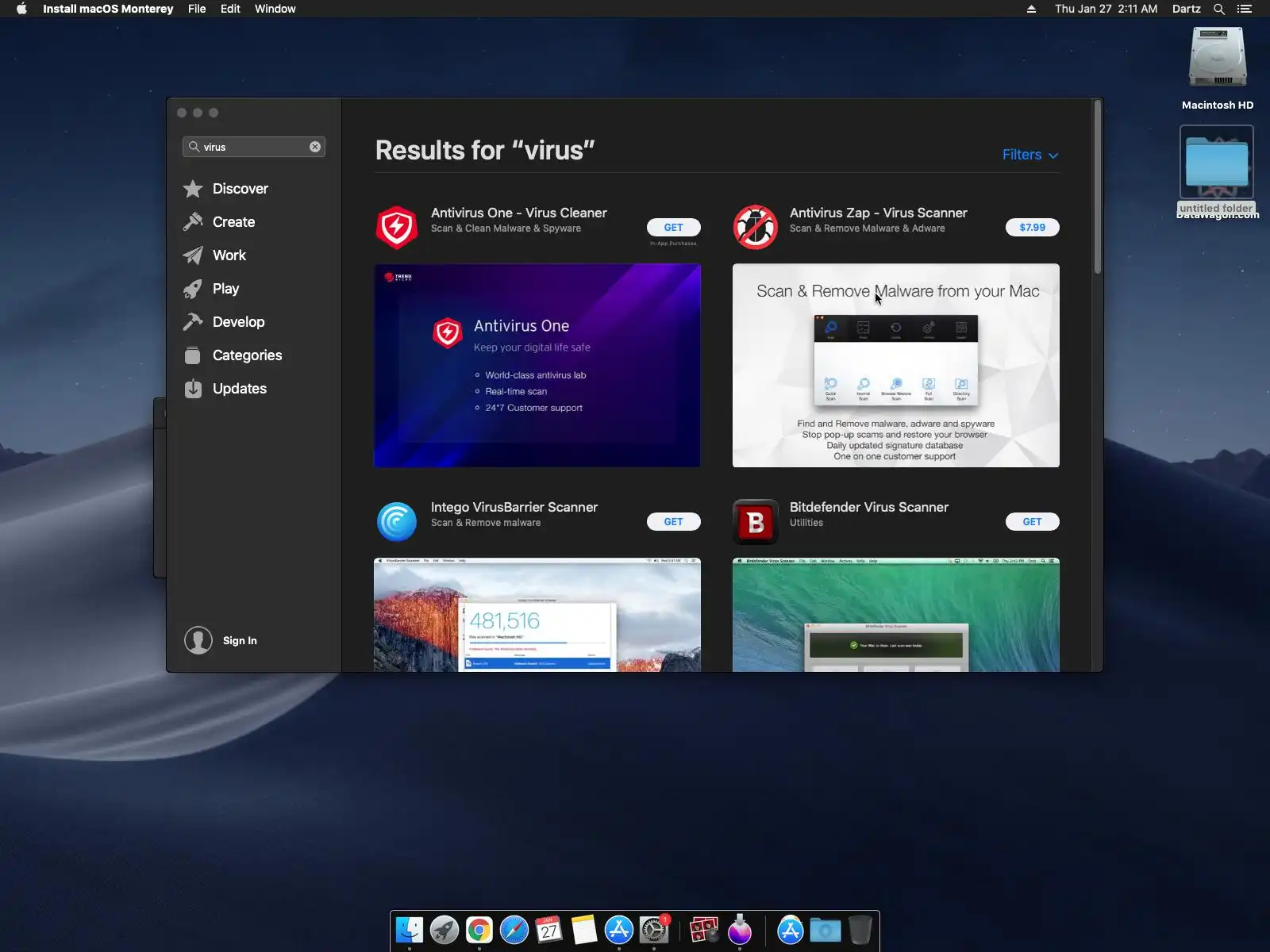Click the date and time in the menu bar
This screenshot has width=1270, height=952.
click(x=1106, y=9)
